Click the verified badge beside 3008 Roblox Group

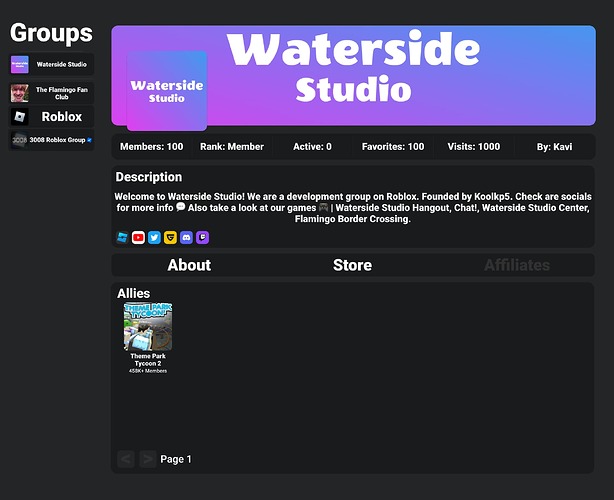(89, 140)
